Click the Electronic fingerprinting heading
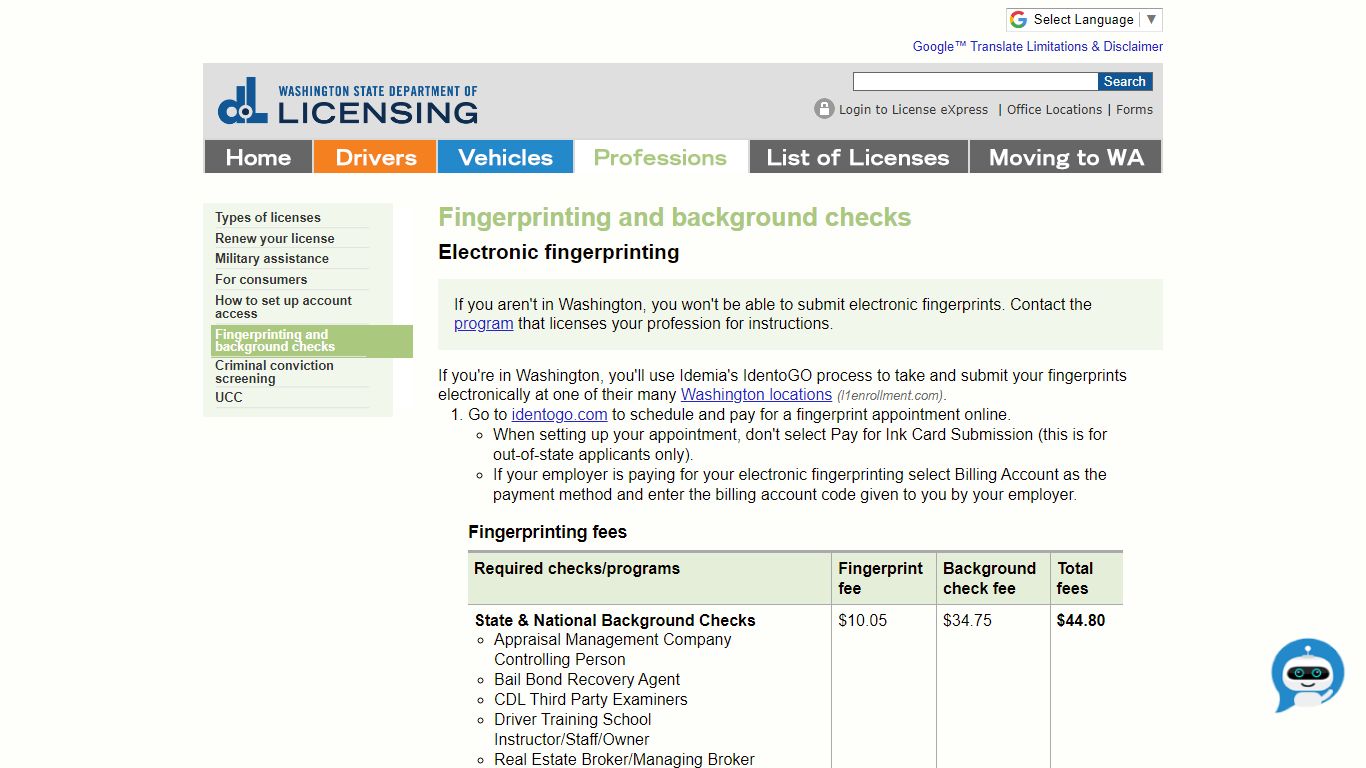Screen dimensions: 1366x768 pos(559,252)
